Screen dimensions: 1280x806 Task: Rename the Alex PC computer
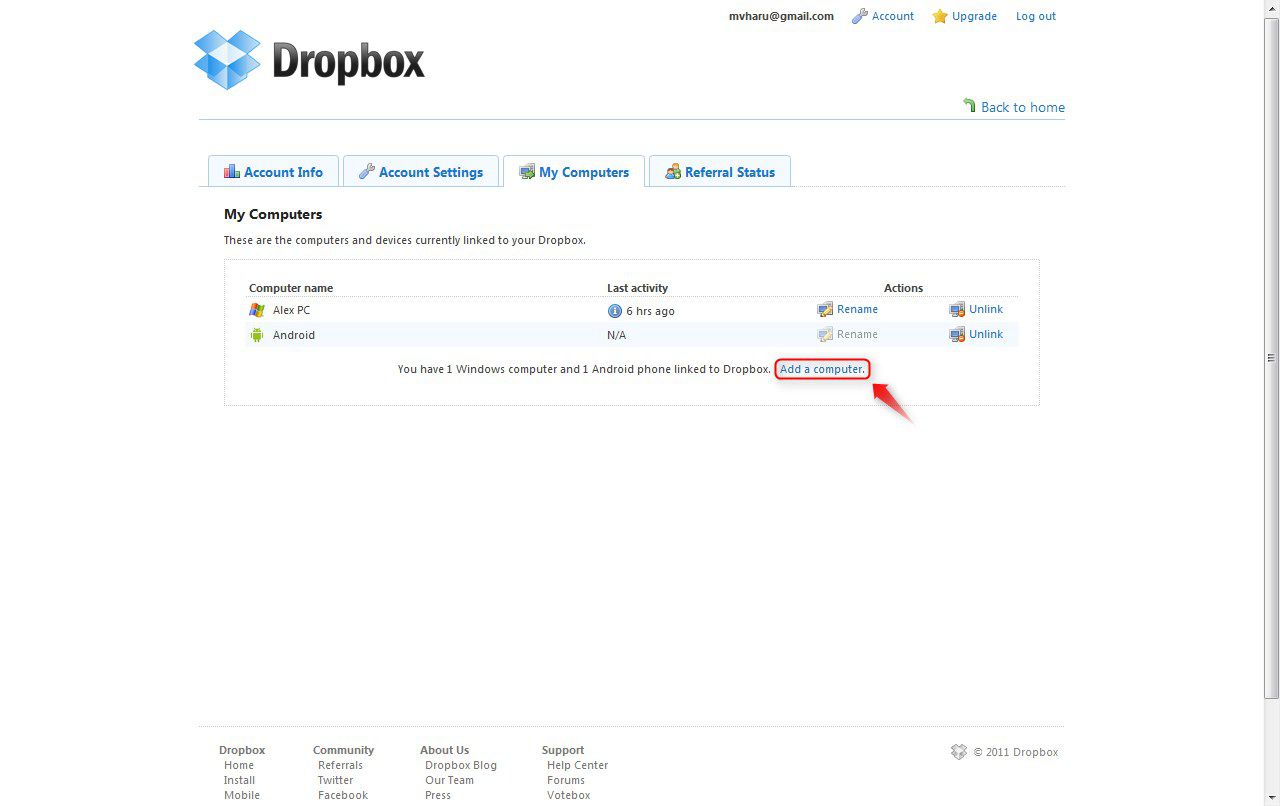pyautogui.click(x=858, y=309)
